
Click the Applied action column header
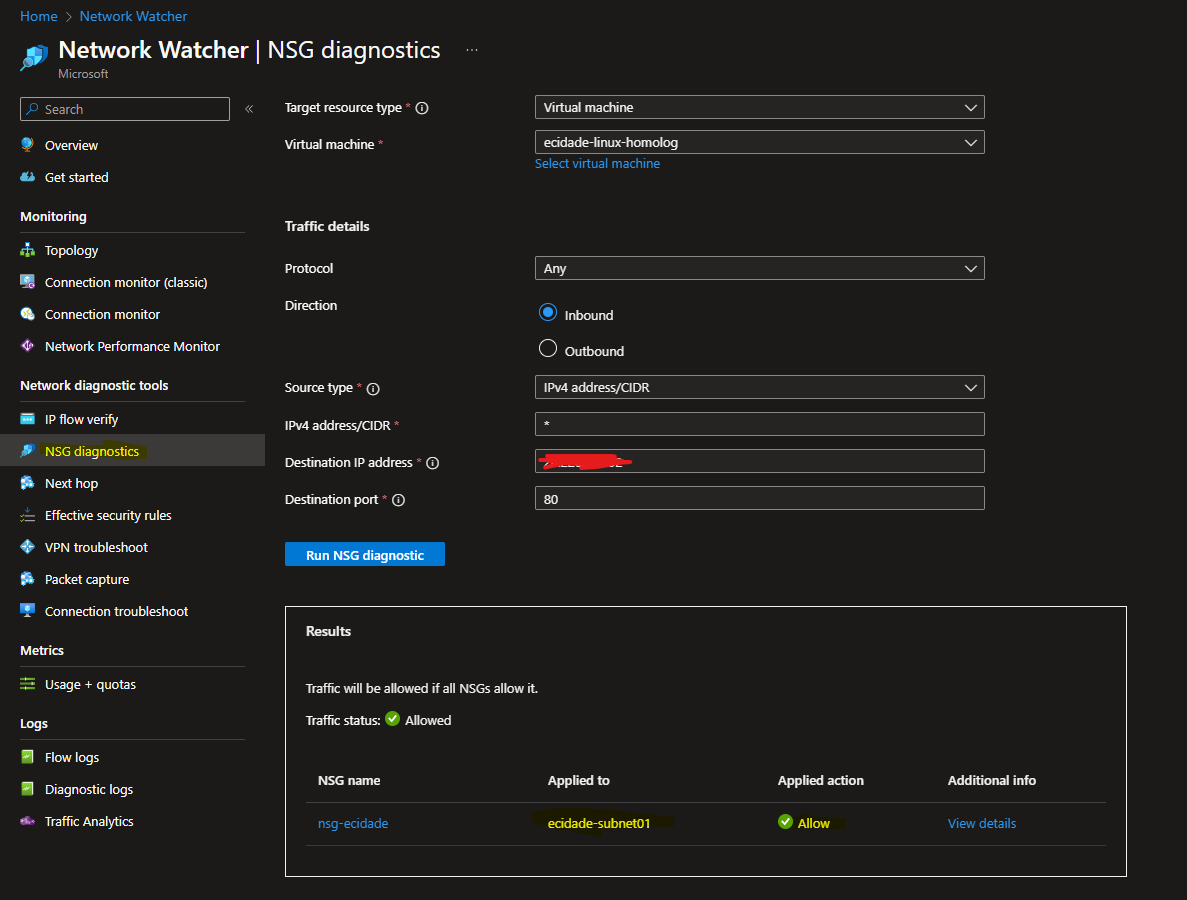coord(821,780)
